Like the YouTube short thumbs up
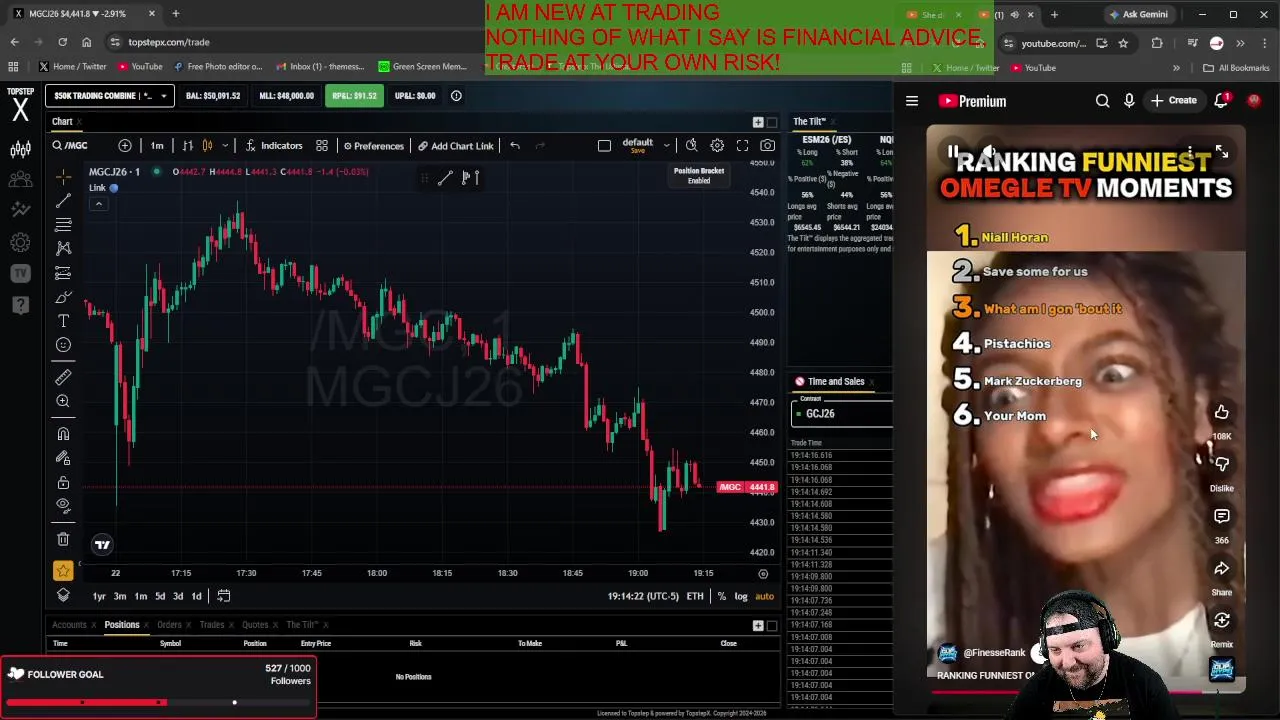The width and height of the screenshot is (1280, 720). coord(1222,413)
